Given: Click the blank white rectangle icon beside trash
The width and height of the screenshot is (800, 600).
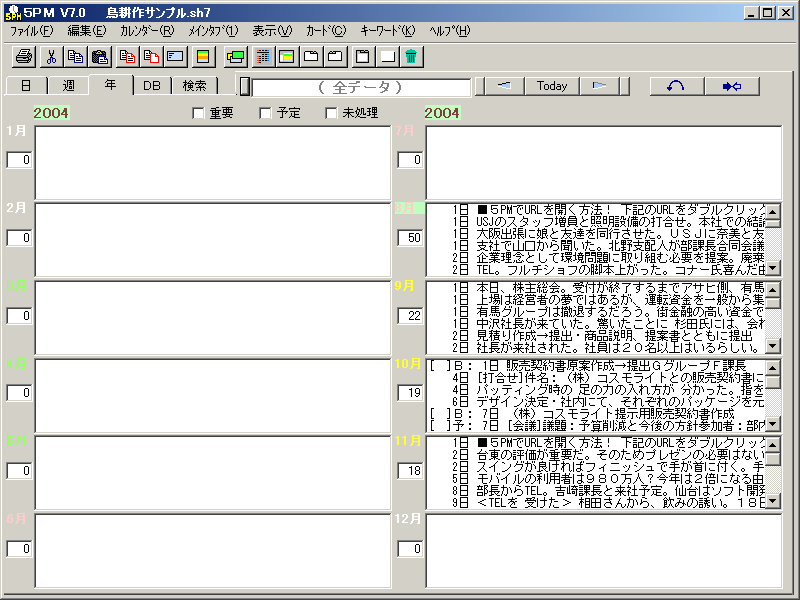Looking at the screenshot, I should (x=388, y=57).
